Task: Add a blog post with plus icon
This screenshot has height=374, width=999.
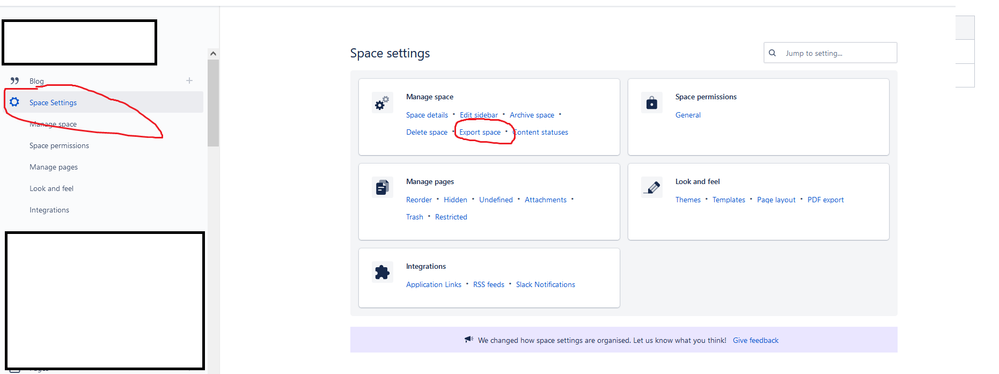Action: (x=189, y=81)
